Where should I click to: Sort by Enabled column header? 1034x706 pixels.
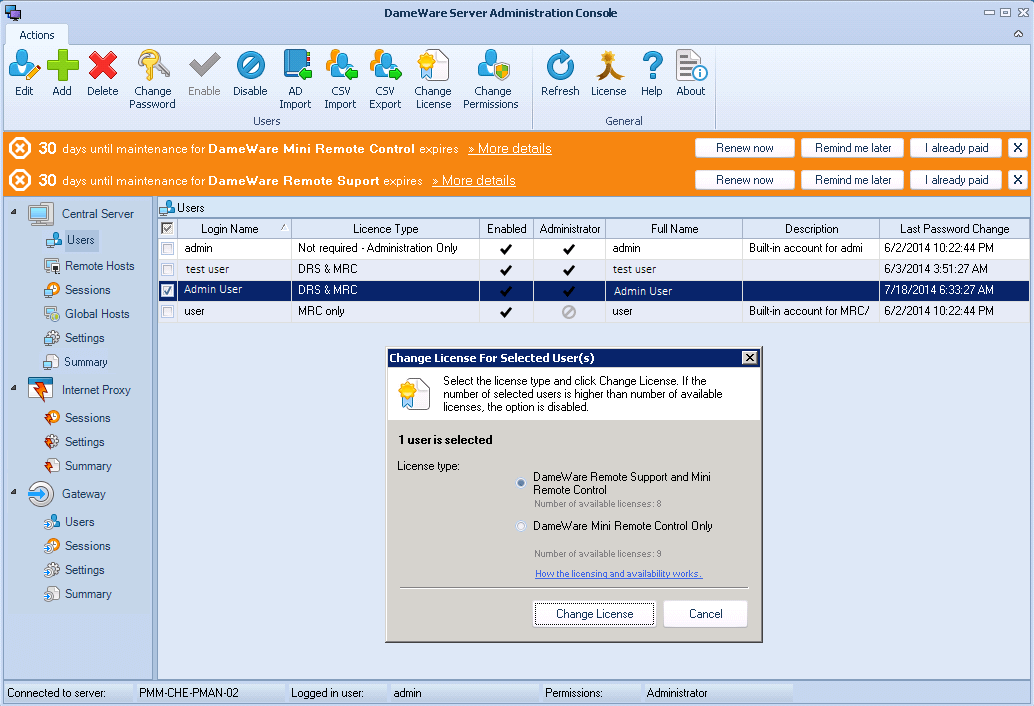point(506,229)
